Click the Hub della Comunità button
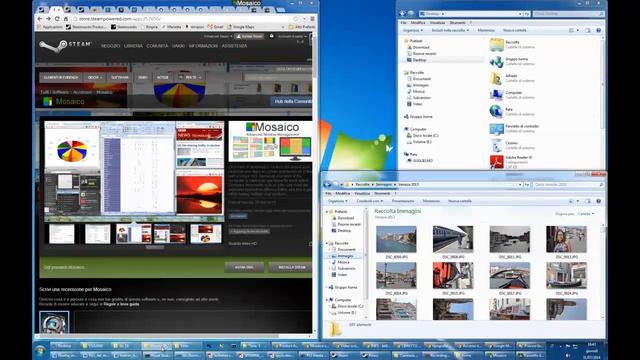 (291, 101)
